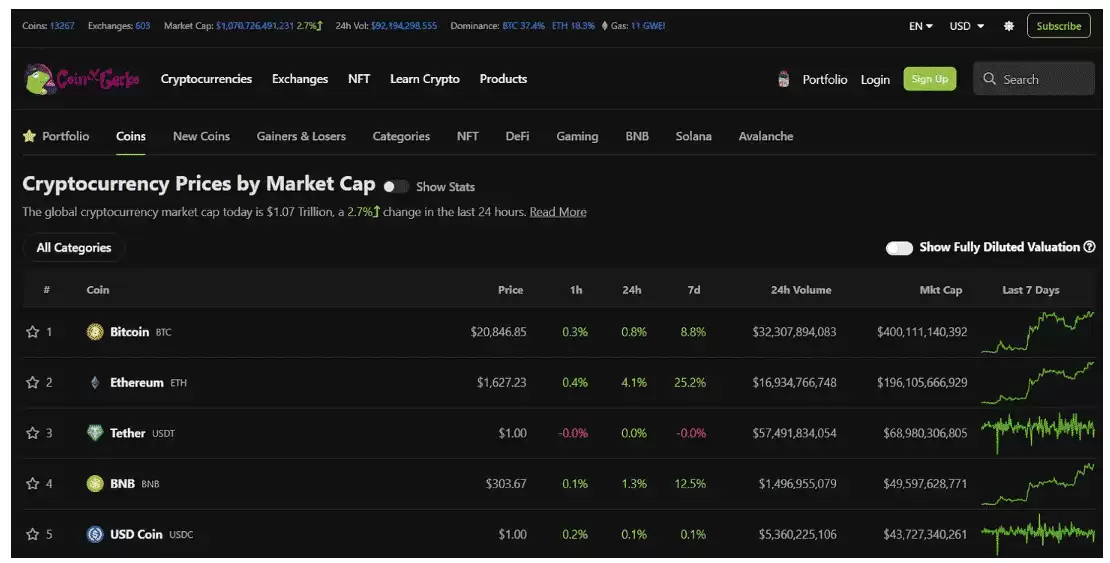Enable Show Fully Diluted Valuation toggle

coord(899,248)
